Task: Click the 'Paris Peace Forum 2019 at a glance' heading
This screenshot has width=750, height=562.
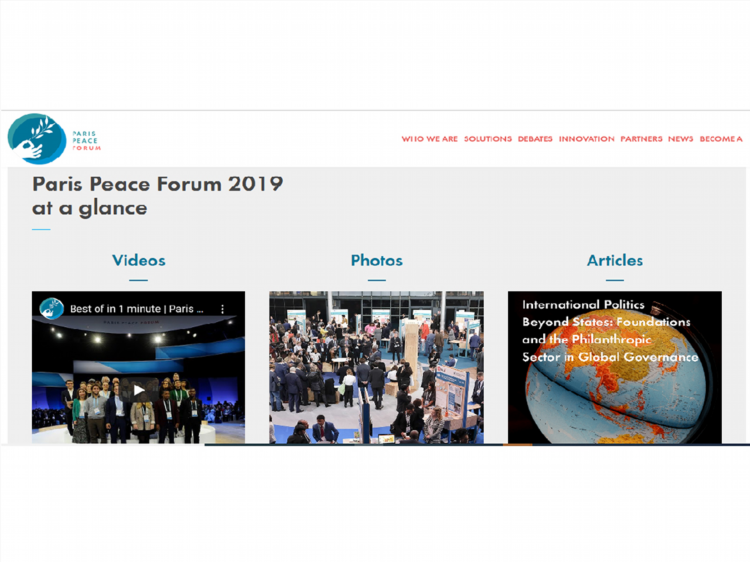Action: pyautogui.click(x=157, y=196)
